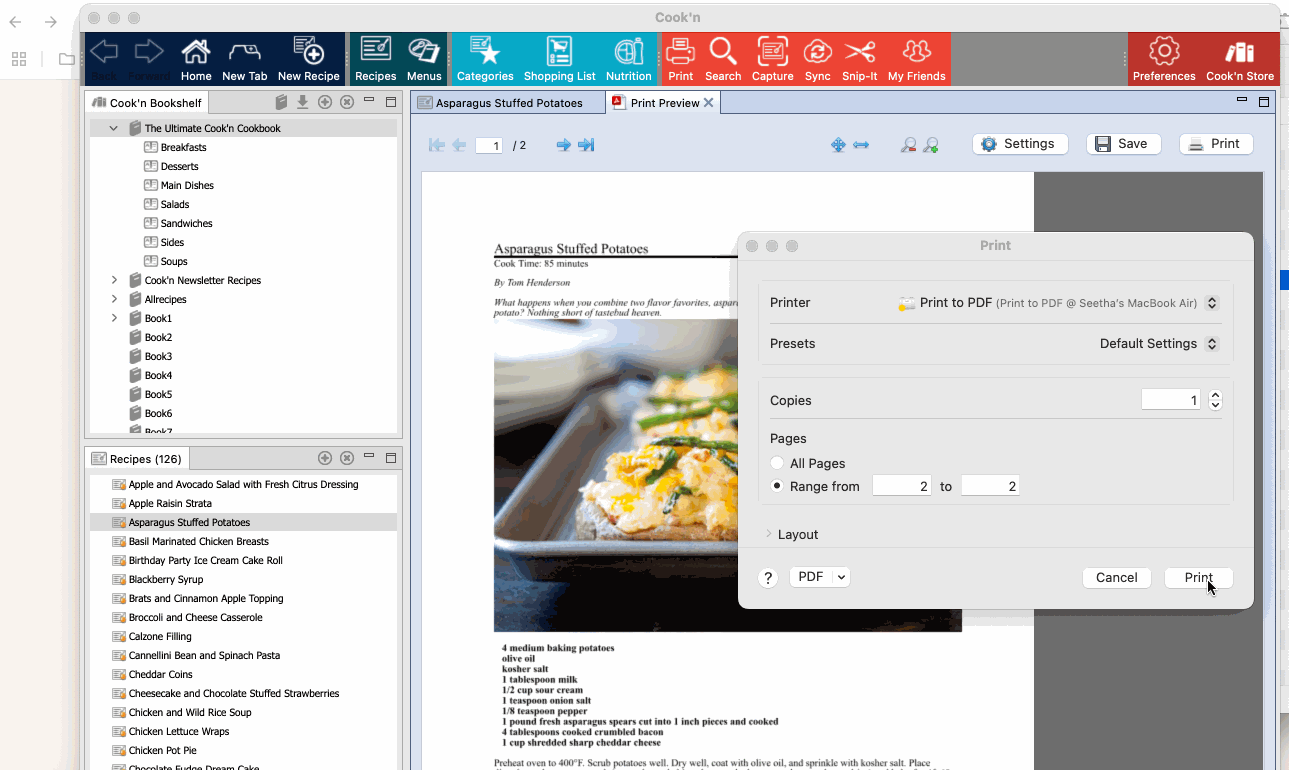Image resolution: width=1289 pixels, height=770 pixels.
Task: Expand the Layout section
Action: point(769,534)
